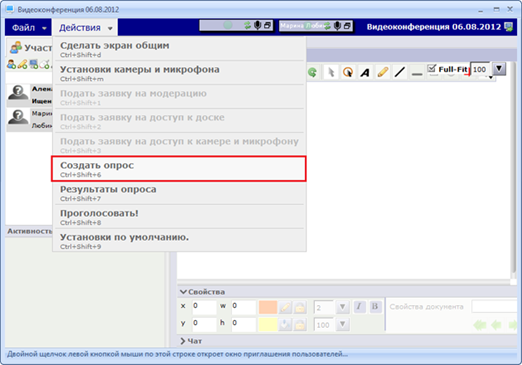Click window icon in Марина's video pod
This screenshot has height=365, width=522.
click(x=347, y=25)
